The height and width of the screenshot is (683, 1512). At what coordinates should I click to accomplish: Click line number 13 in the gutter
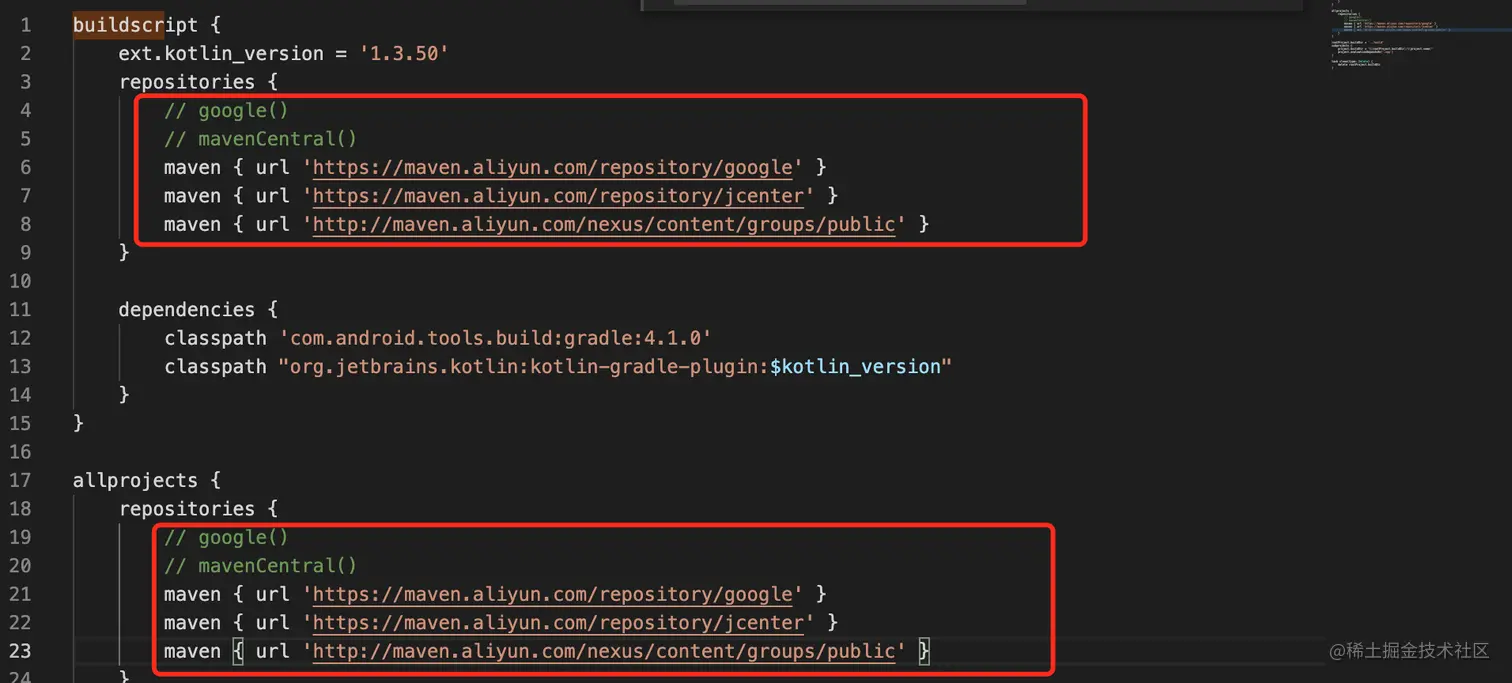click(x=20, y=366)
